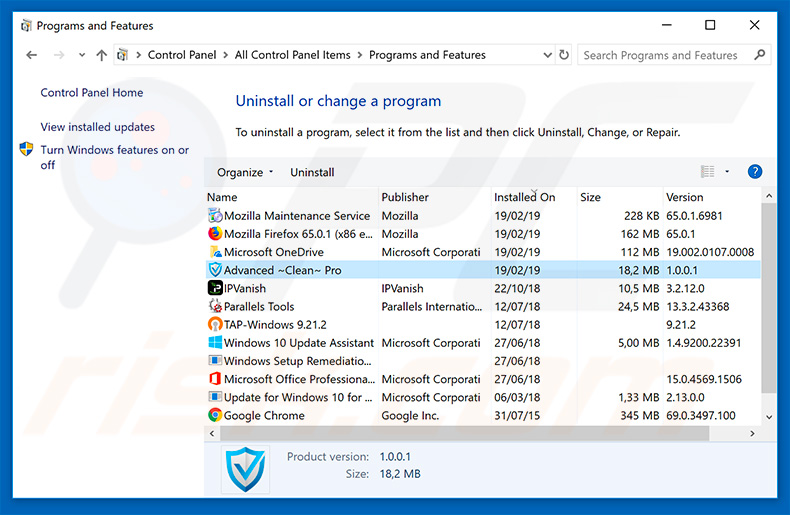Select the 'Microsoft OneDrive' entry name

pyautogui.click(x=274, y=252)
